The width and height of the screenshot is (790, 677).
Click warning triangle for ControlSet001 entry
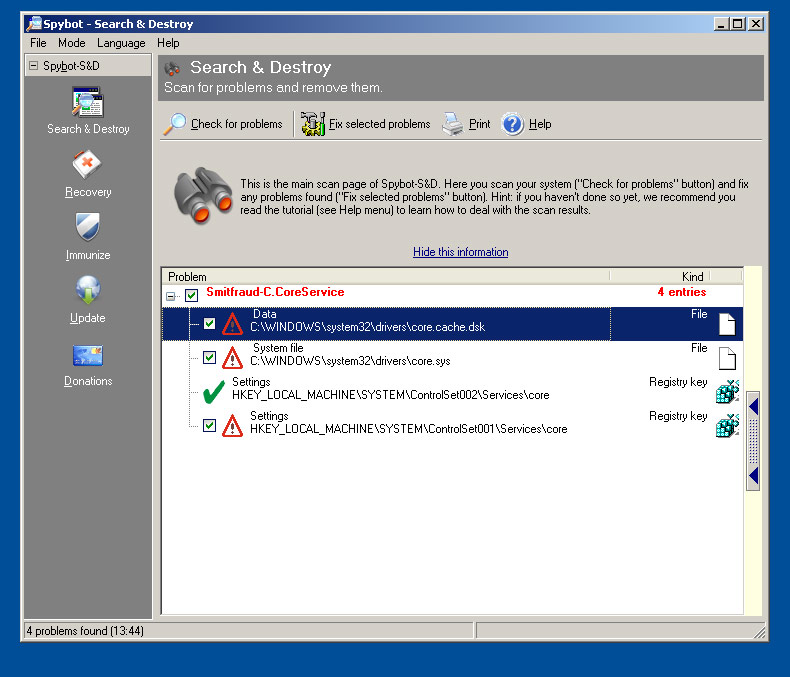[232, 426]
